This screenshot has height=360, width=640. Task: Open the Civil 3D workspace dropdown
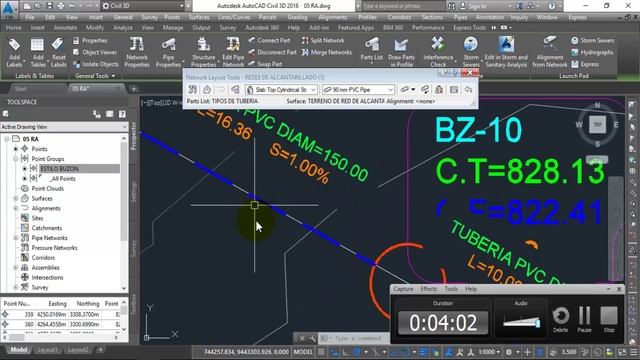coord(143,6)
